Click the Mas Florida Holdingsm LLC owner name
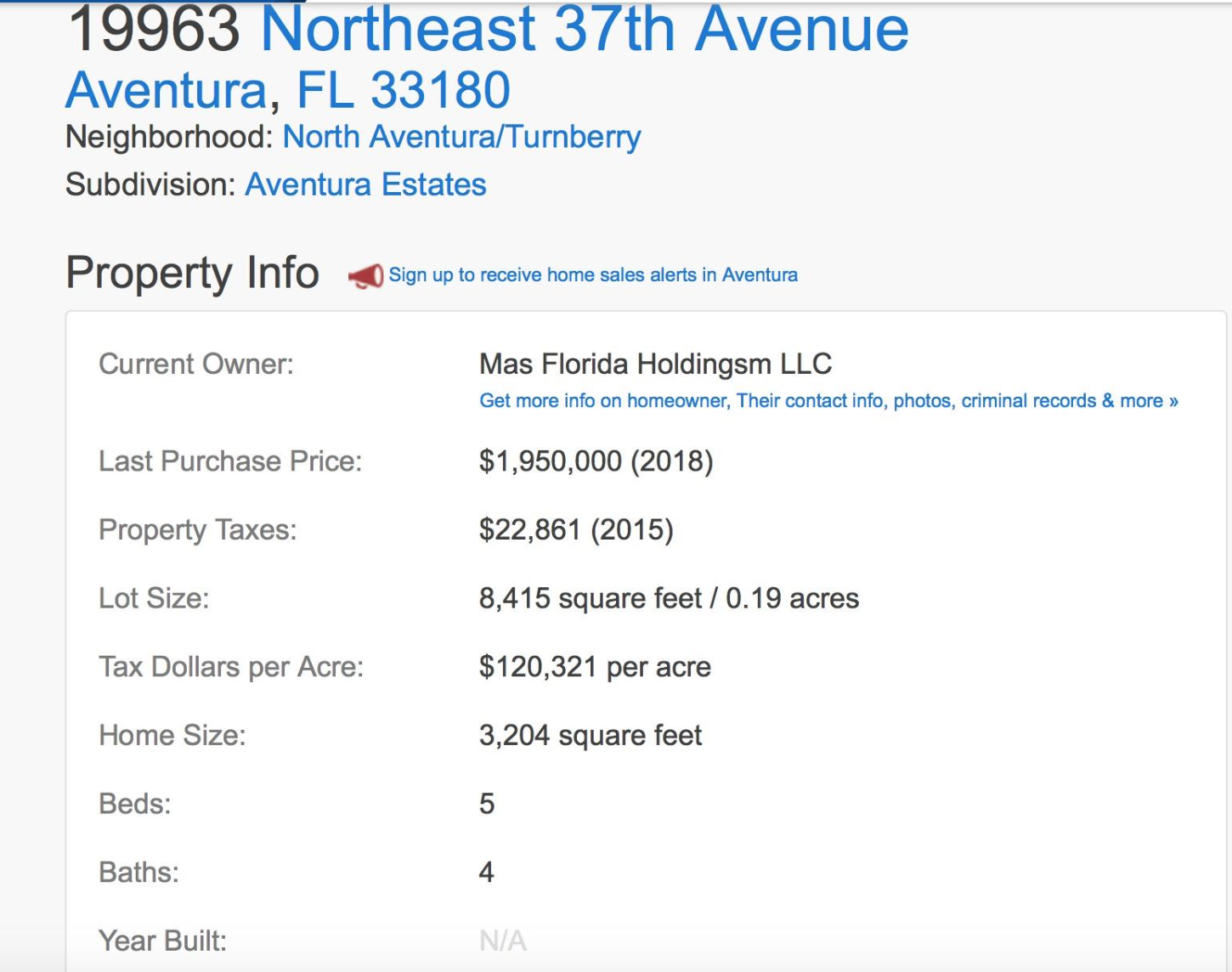Screen dimensions: 1232x972 pyautogui.click(x=655, y=364)
